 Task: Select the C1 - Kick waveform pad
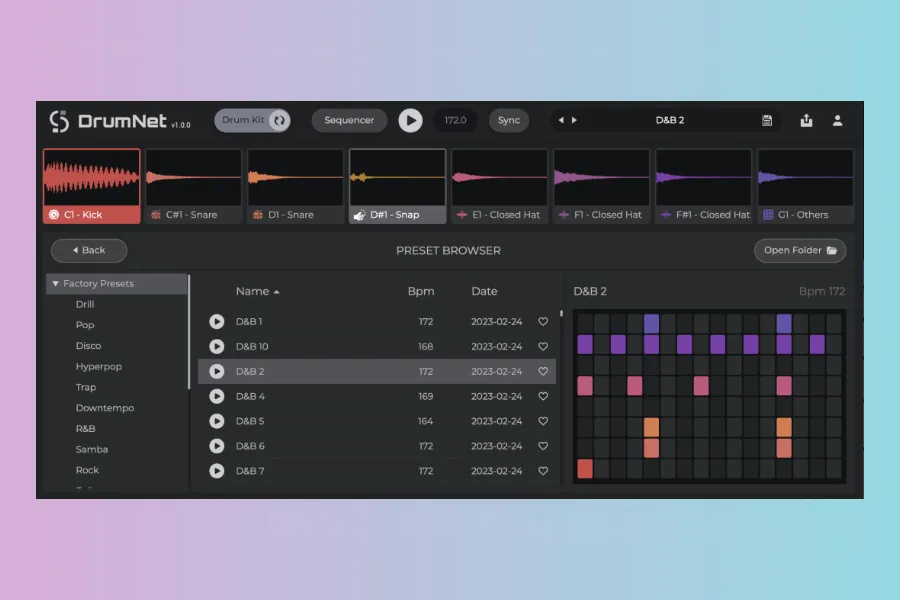point(91,185)
